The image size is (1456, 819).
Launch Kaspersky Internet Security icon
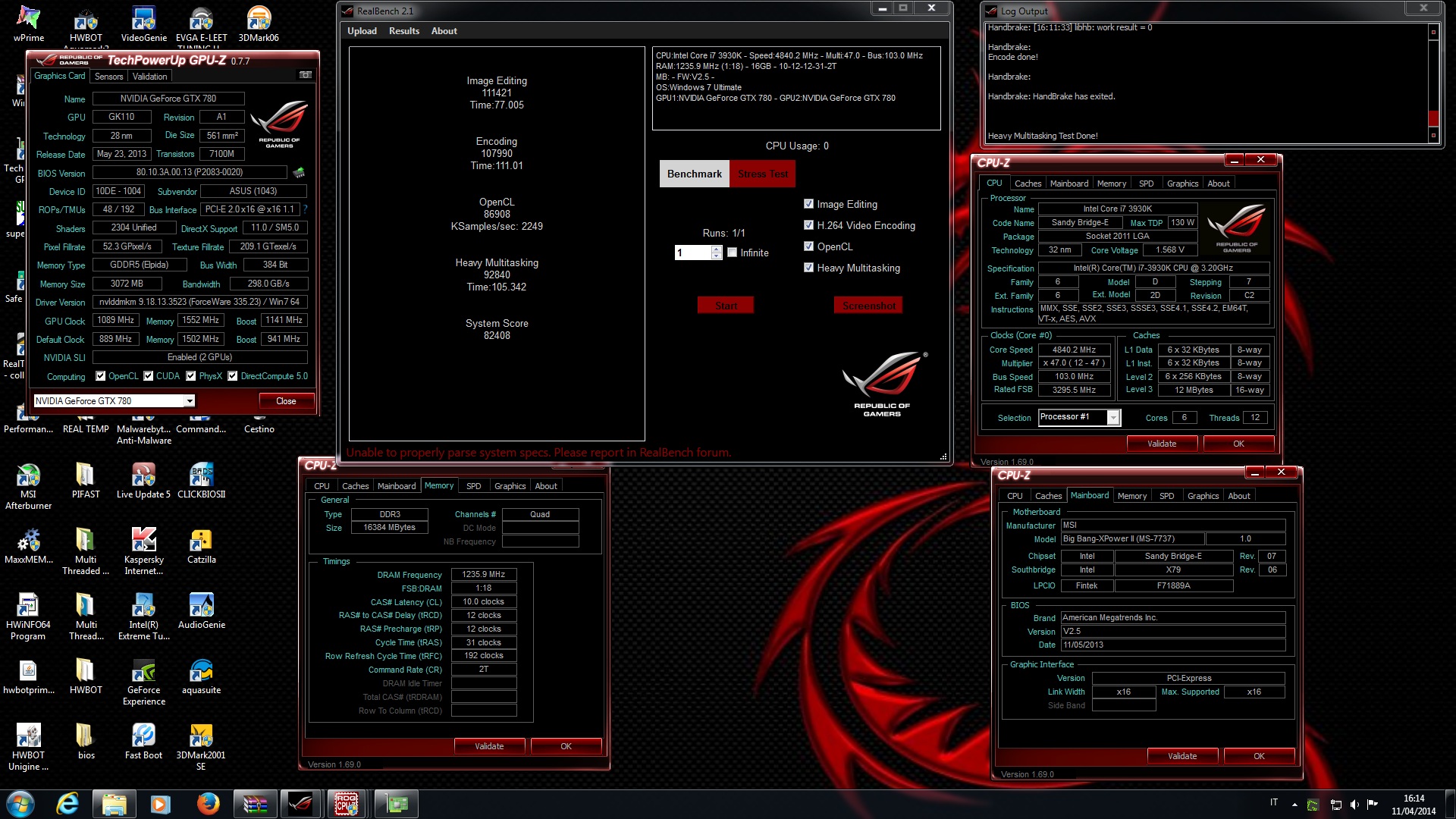(x=143, y=551)
